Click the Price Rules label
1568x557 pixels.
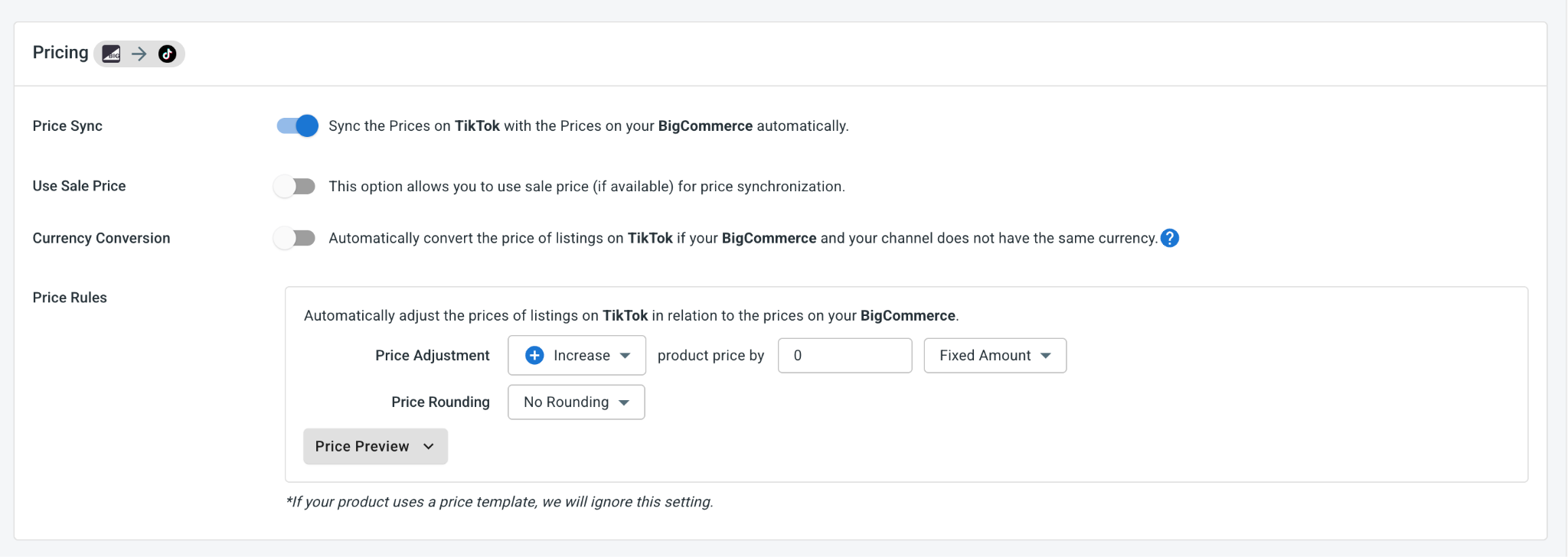tap(70, 298)
